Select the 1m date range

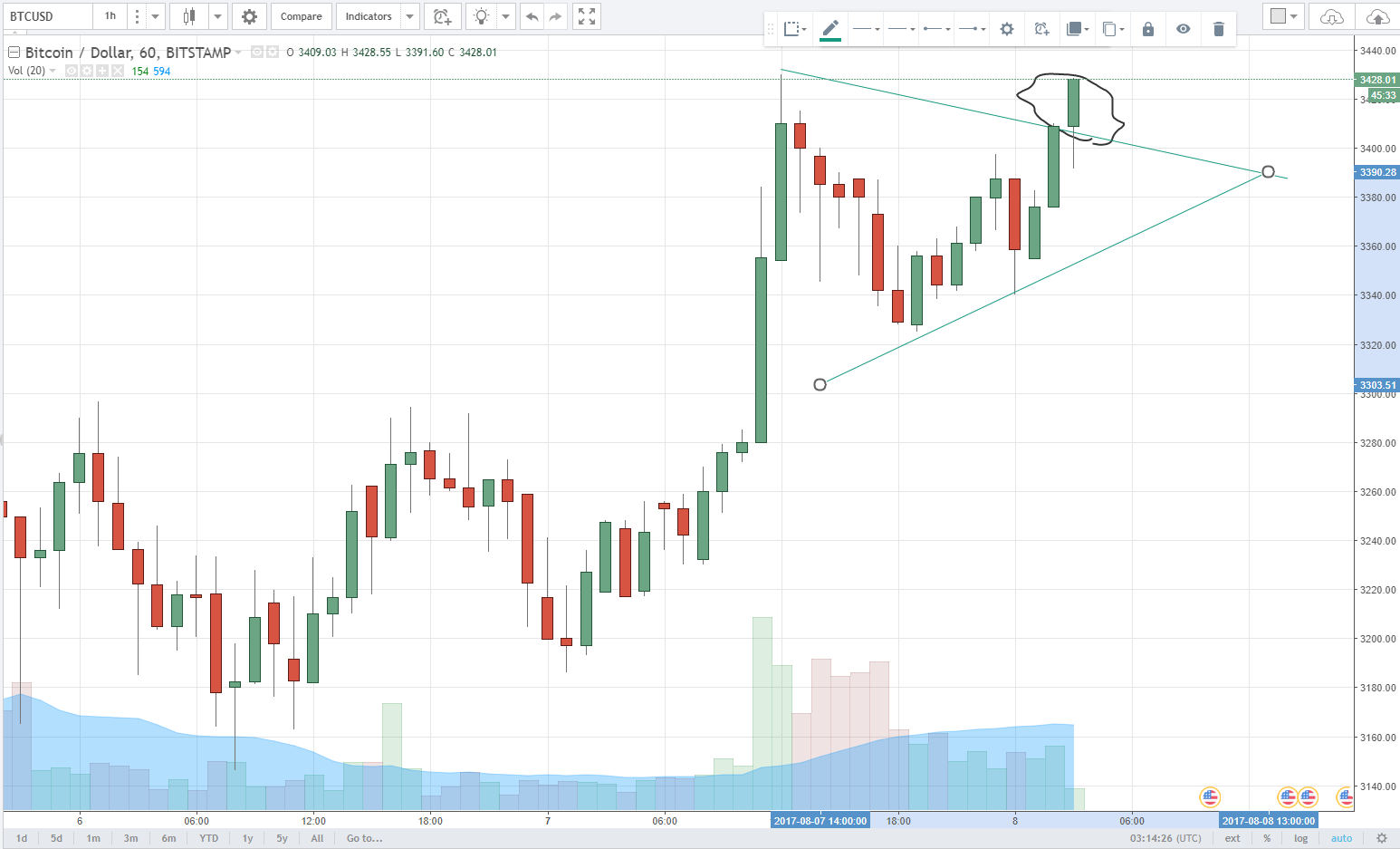point(93,838)
